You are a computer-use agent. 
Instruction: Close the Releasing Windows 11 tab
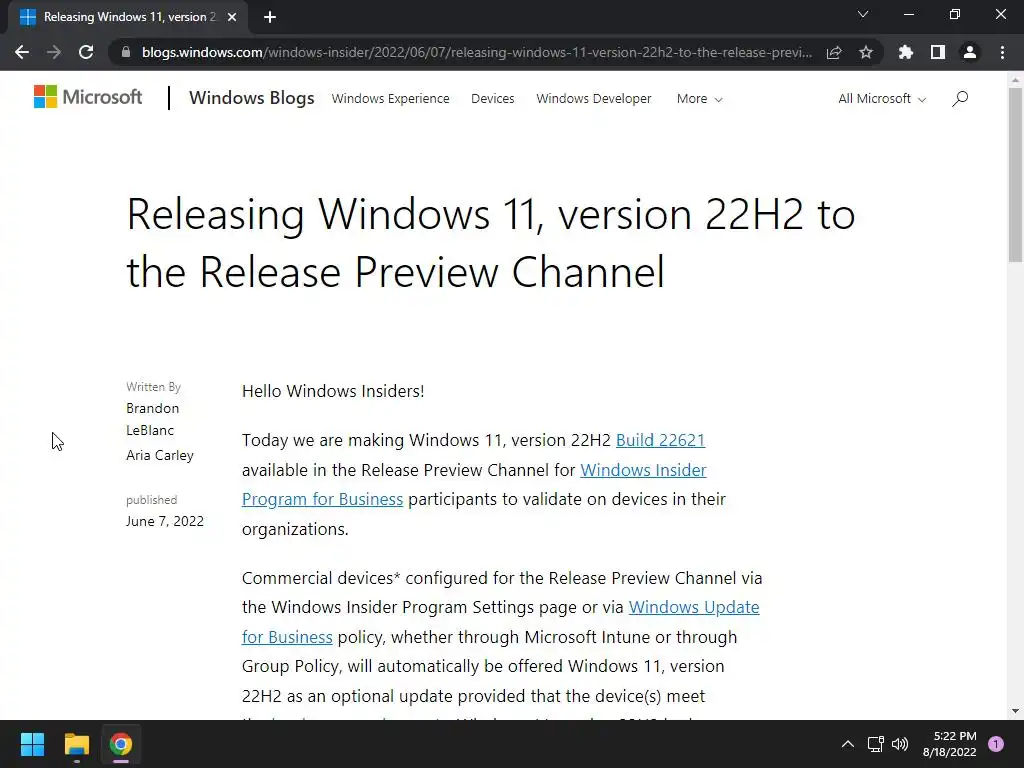pyautogui.click(x=232, y=17)
